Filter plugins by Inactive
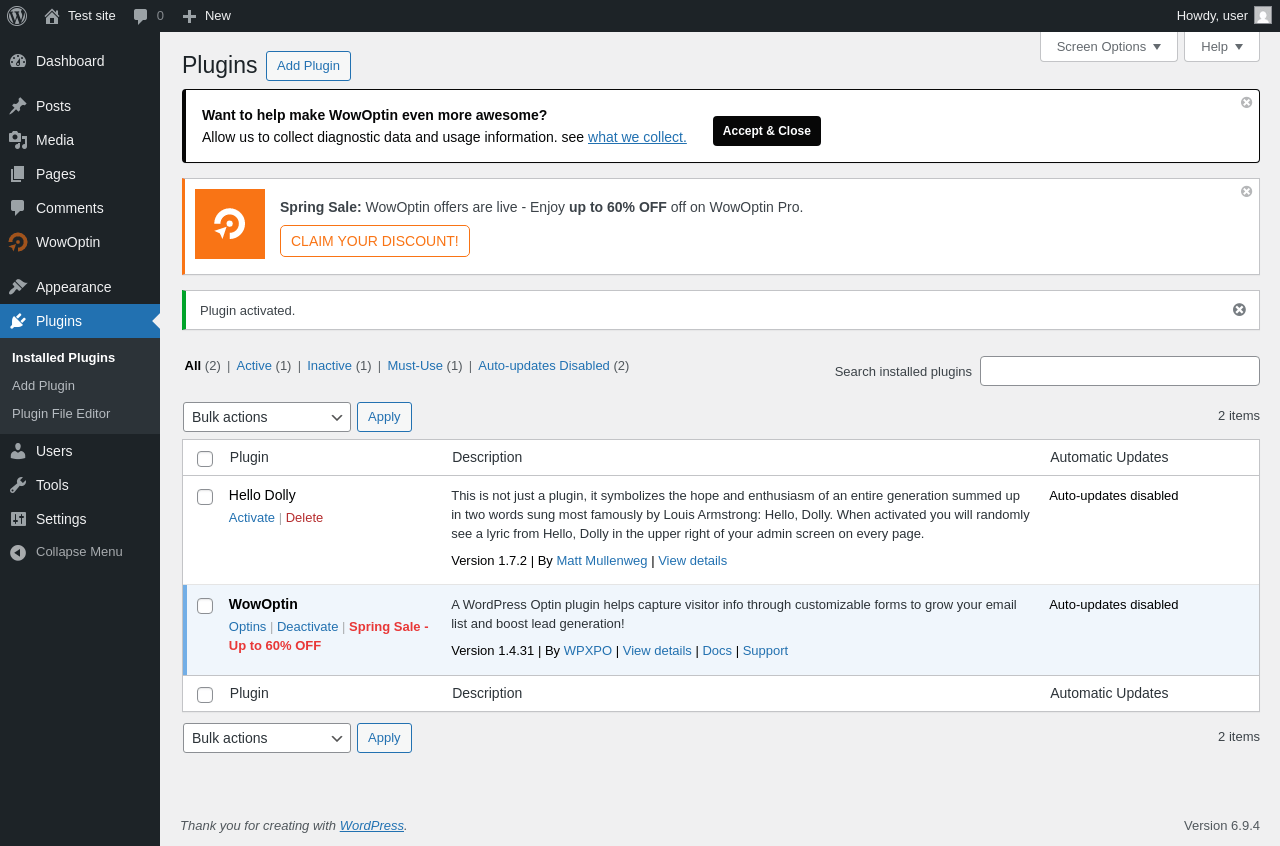The width and height of the screenshot is (1280, 846). click(329, 366)
